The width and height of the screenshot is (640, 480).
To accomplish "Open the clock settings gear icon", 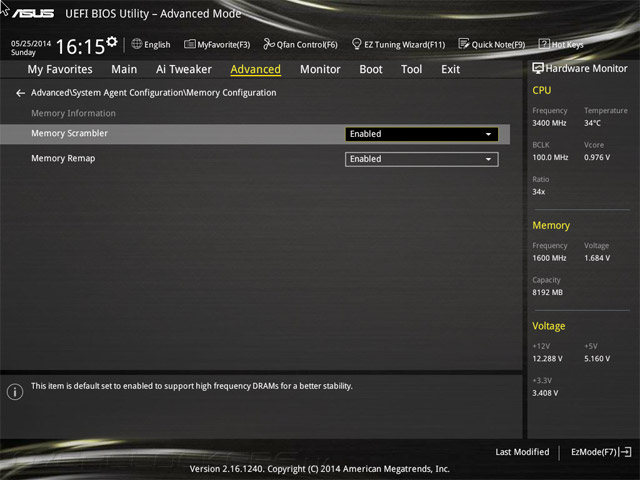I will pos(112,42).
